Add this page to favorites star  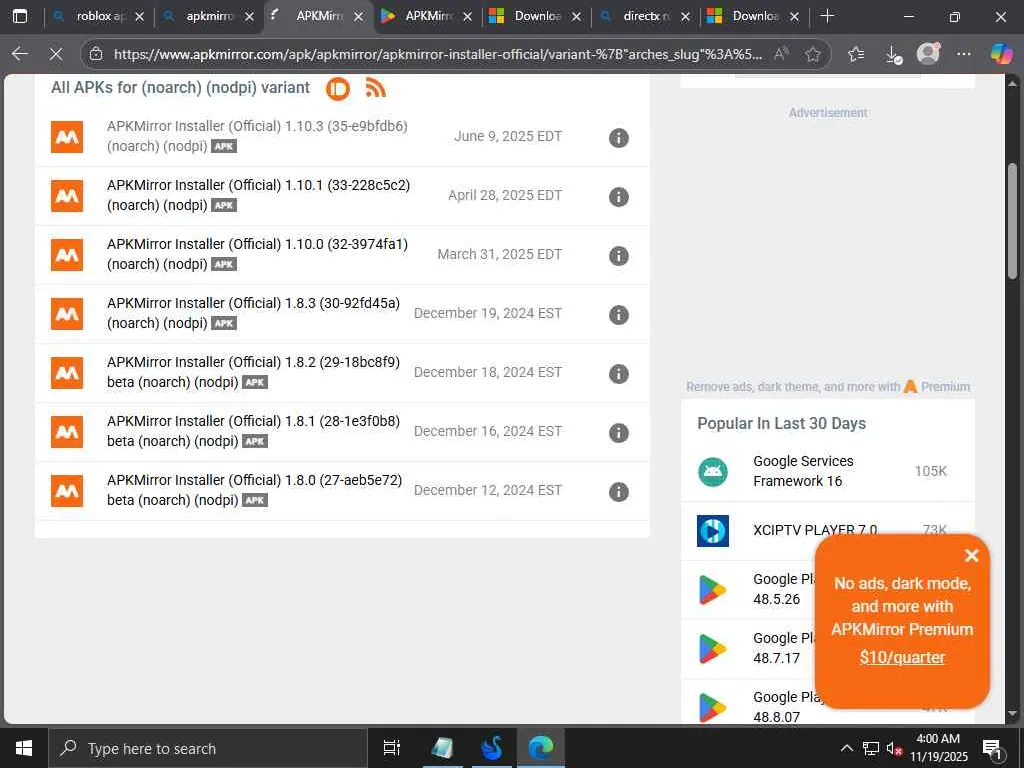[x=812, y=54]
